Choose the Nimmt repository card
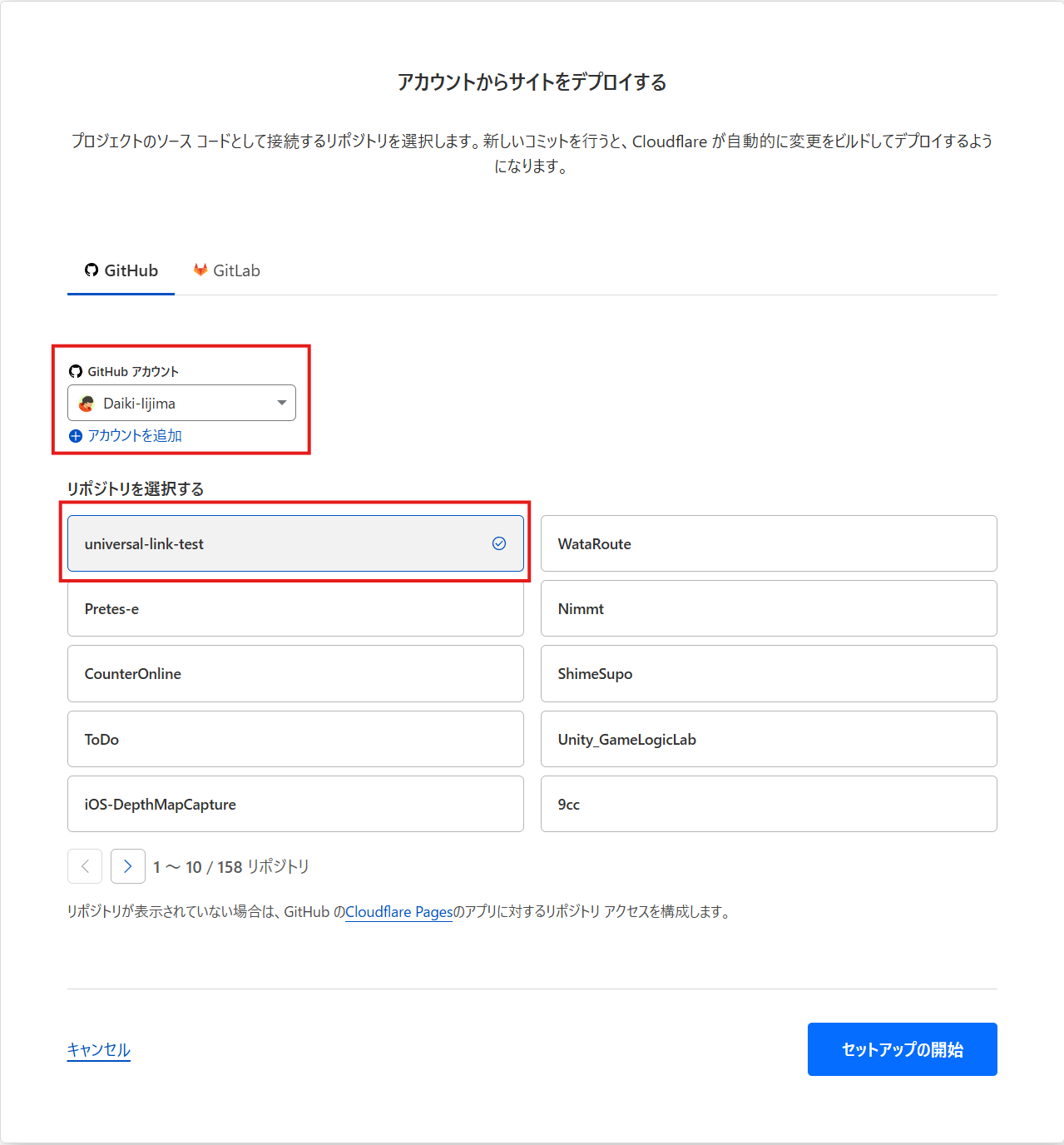The height and width of the screenshot is (1145, 1064). point(769,608)
